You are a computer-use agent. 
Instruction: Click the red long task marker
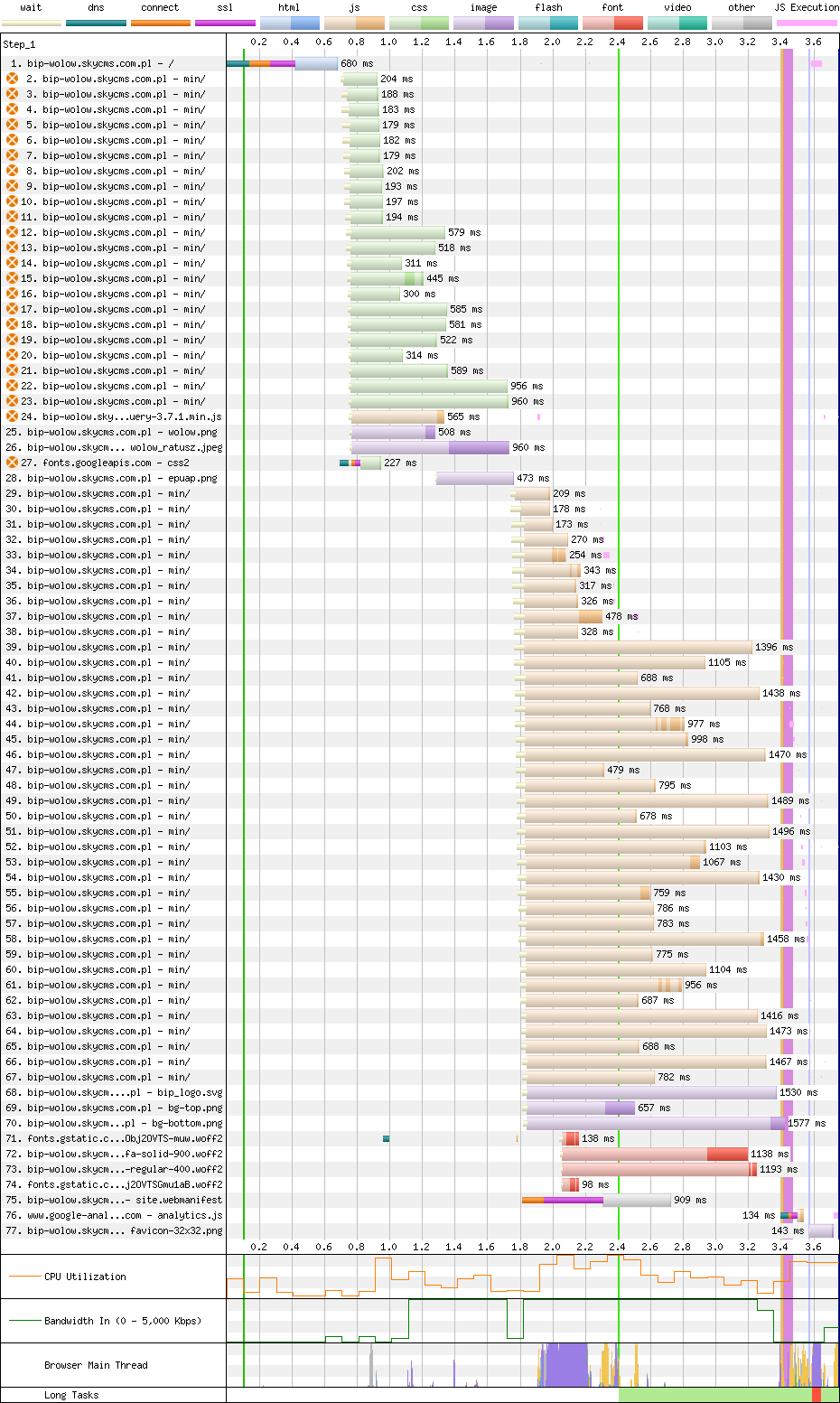[x=817, y=1395]
